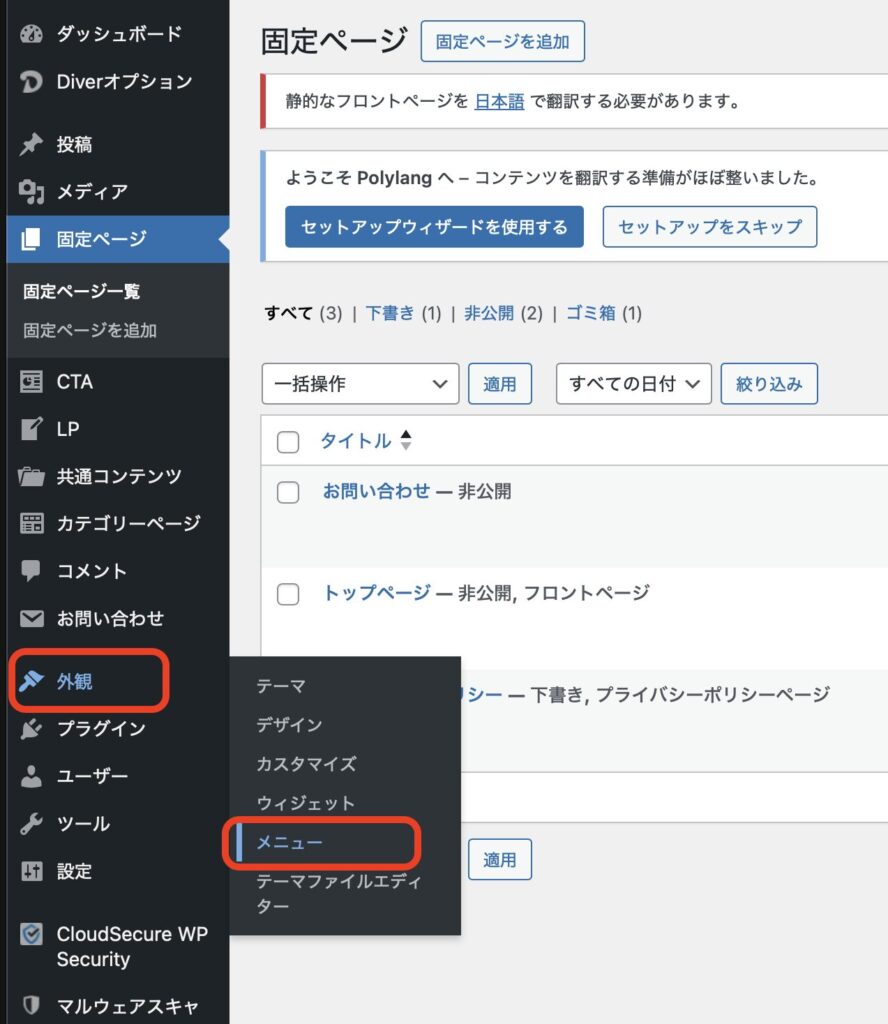The height and width of the screenshot is (1024, 888).
Task: Click the Media library icon
Action: pyautogui.click(x=32, y=192)
